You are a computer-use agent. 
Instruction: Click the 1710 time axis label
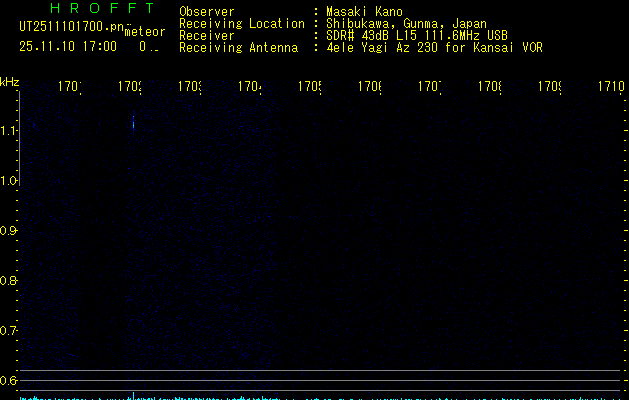click(611, 86)
